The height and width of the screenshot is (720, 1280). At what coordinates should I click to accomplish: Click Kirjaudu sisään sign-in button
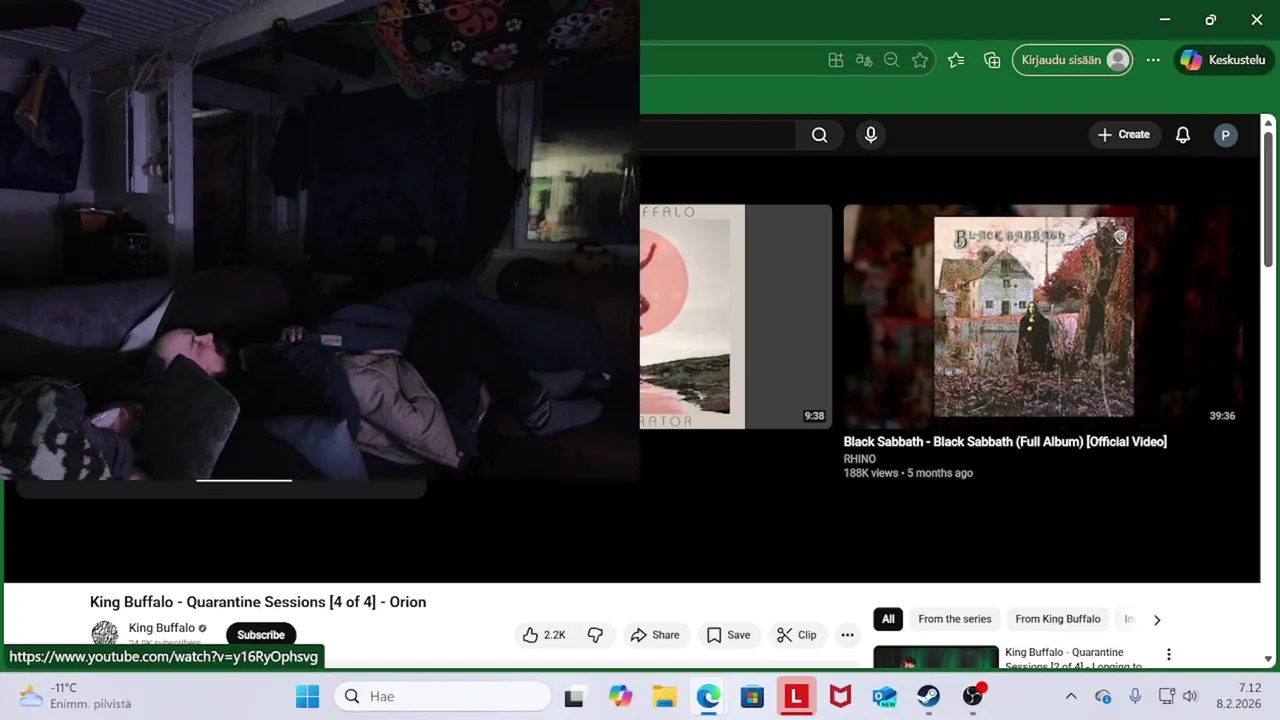pyautogui.click(x=1073, y=60)
